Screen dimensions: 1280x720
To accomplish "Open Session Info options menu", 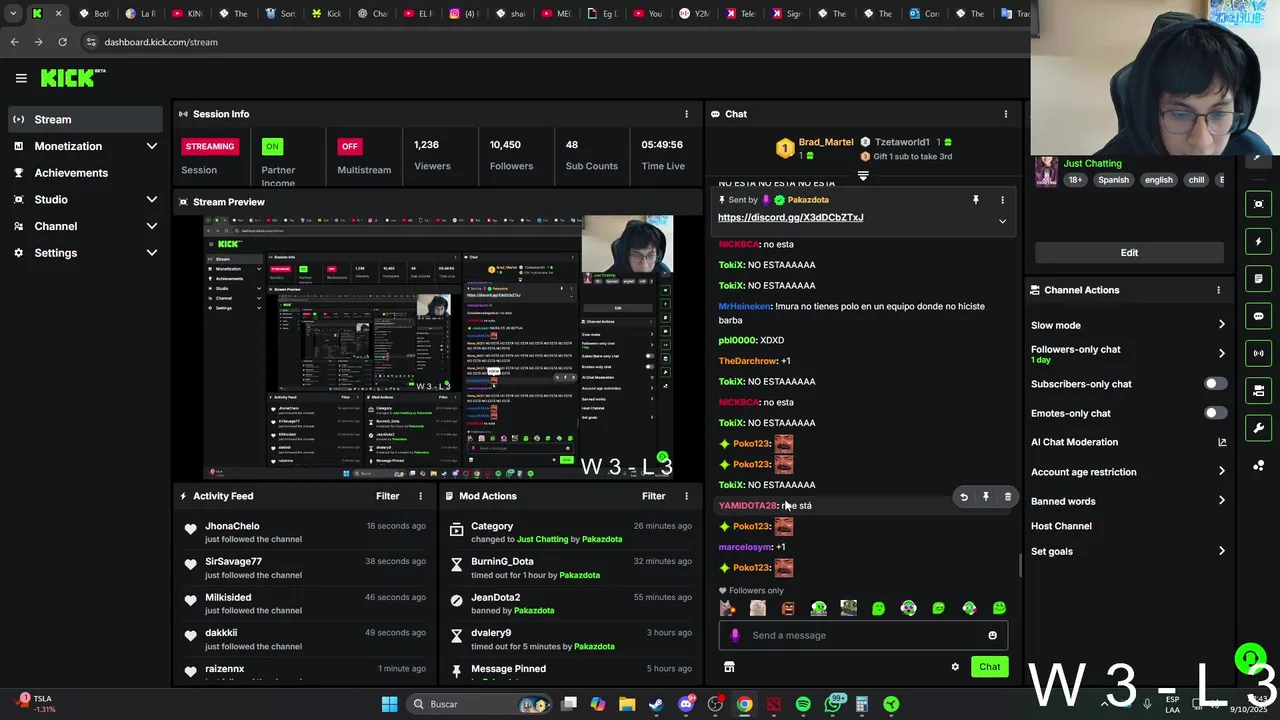I will [686, 114].
